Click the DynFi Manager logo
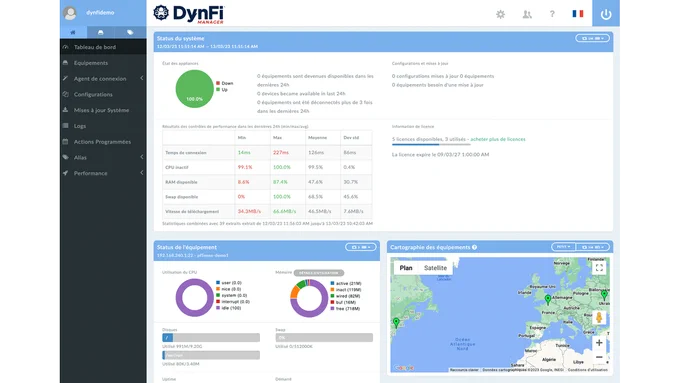 (189, 14)
